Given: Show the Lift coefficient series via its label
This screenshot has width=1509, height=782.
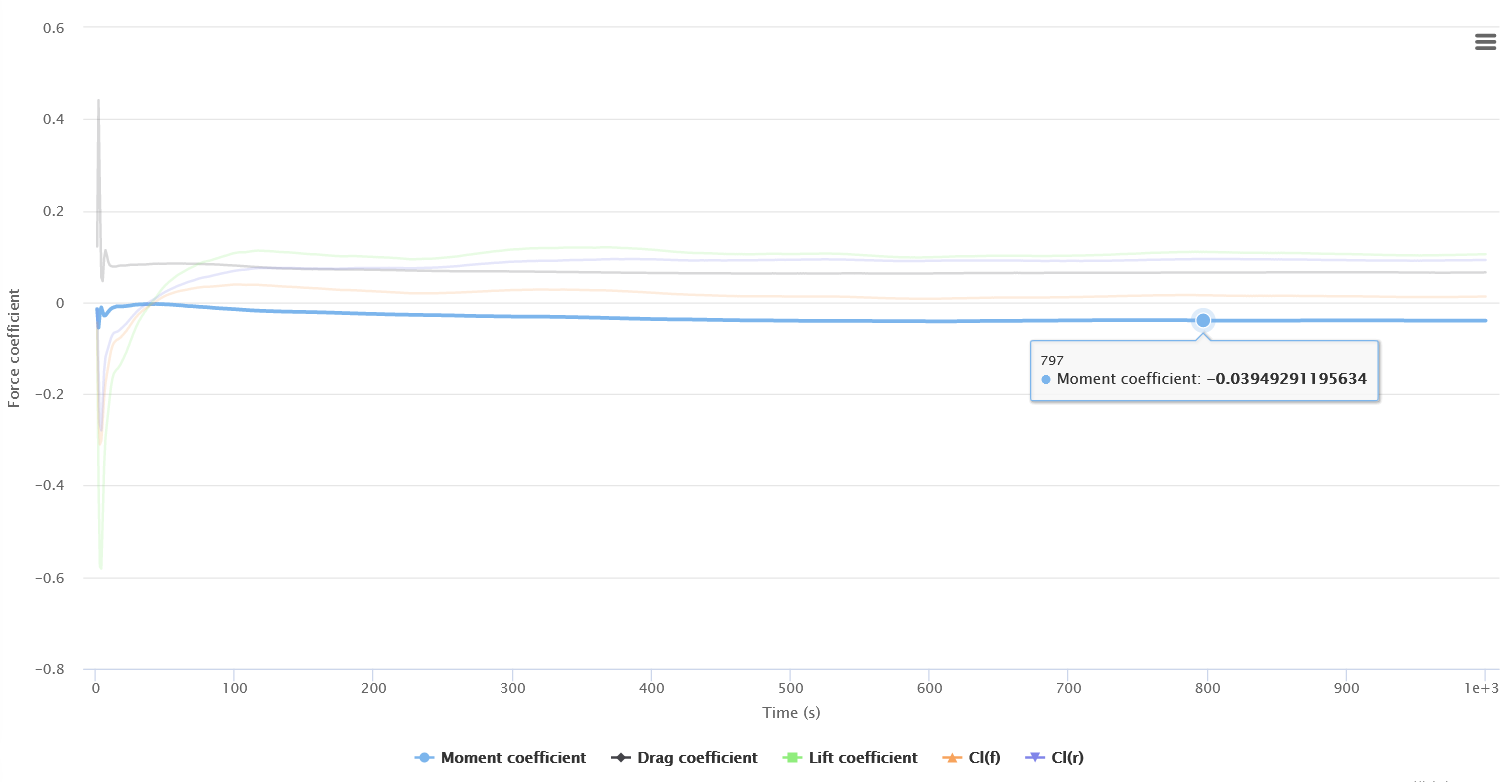Looking at the screenshot, I should tap(862, 758).
